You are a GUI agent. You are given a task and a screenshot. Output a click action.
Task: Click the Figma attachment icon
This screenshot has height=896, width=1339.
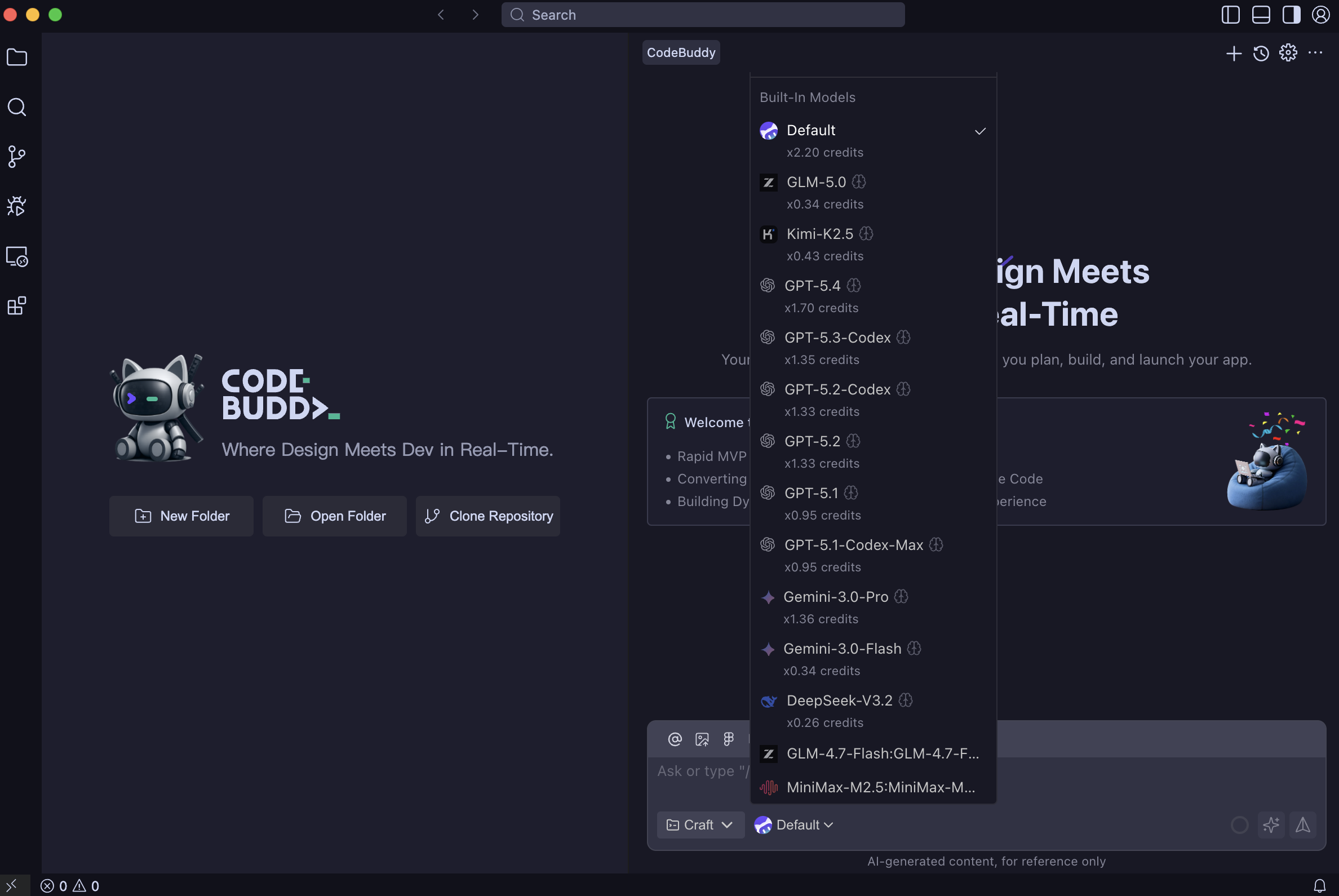tap(729, 739)
